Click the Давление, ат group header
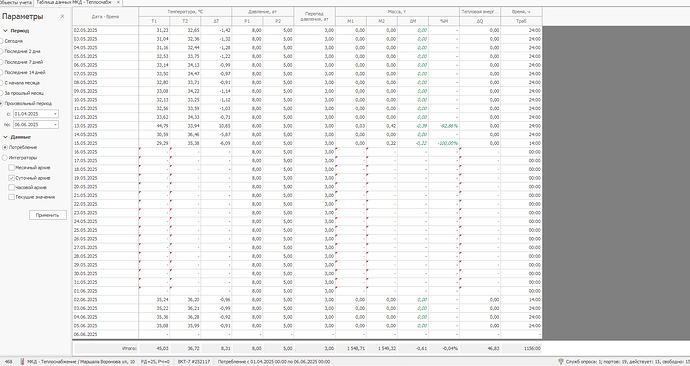 pyautogui.click(x=263, y=12)
